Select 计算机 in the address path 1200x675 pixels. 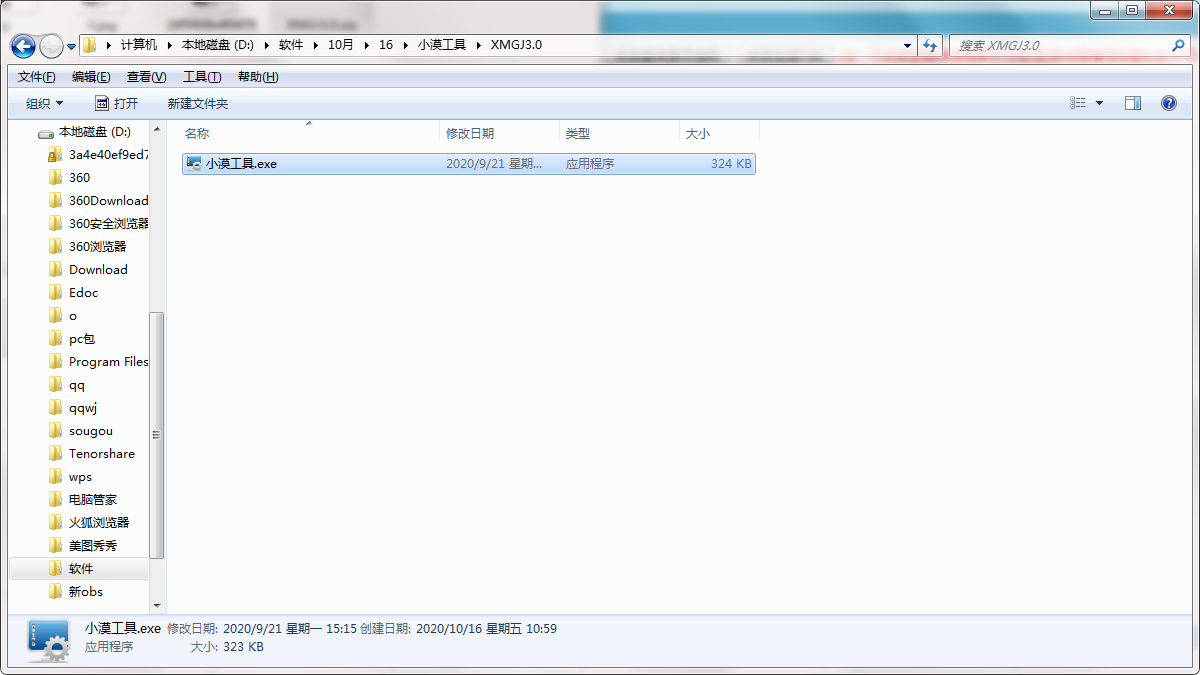(138, 46)
